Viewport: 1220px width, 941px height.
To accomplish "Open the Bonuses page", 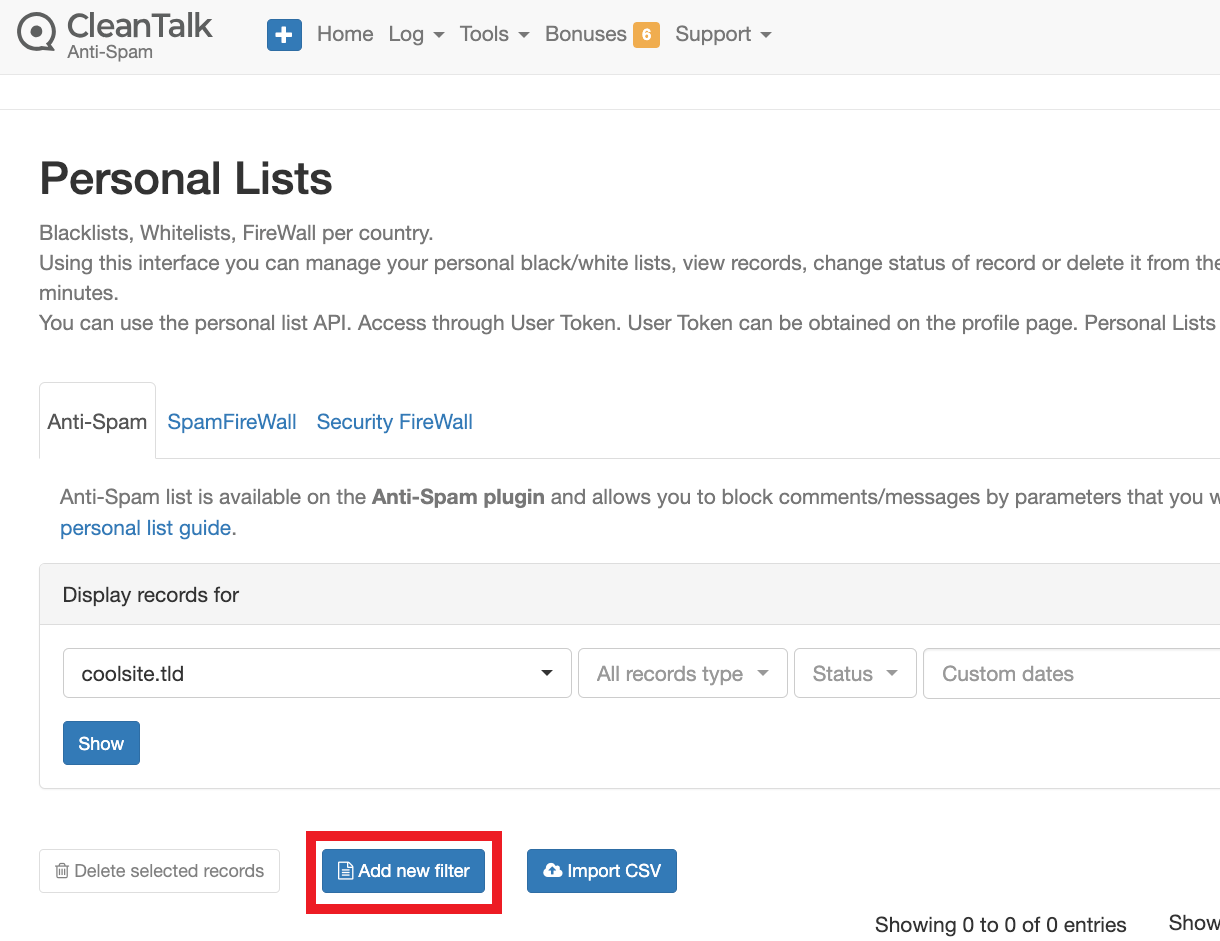I will [x=587, y=34].
